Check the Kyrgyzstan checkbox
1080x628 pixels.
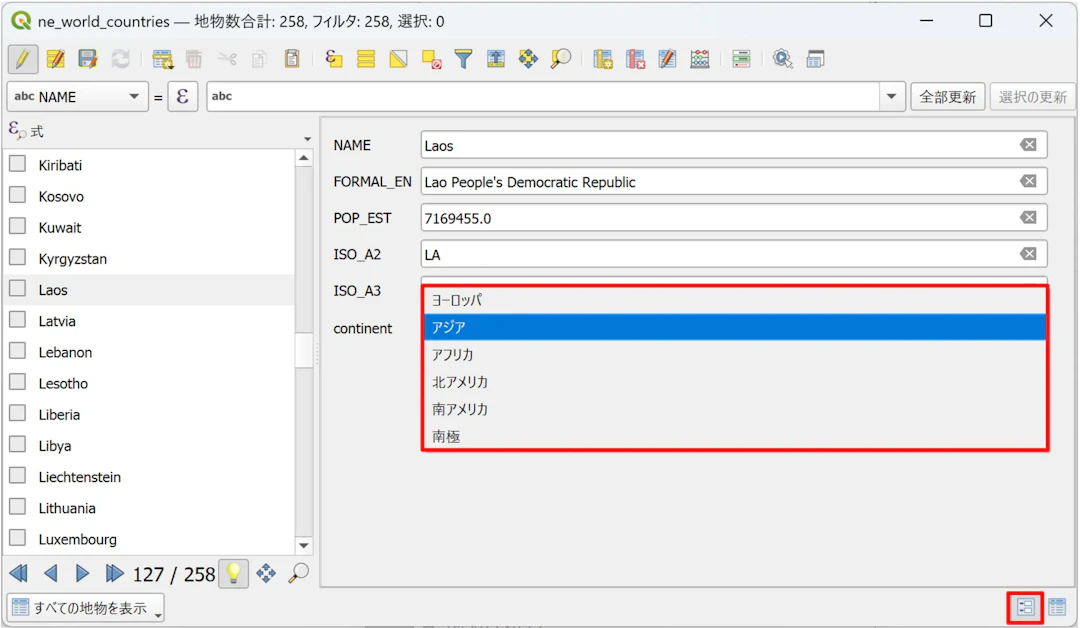pyautogui.click(x=18, y=258)
